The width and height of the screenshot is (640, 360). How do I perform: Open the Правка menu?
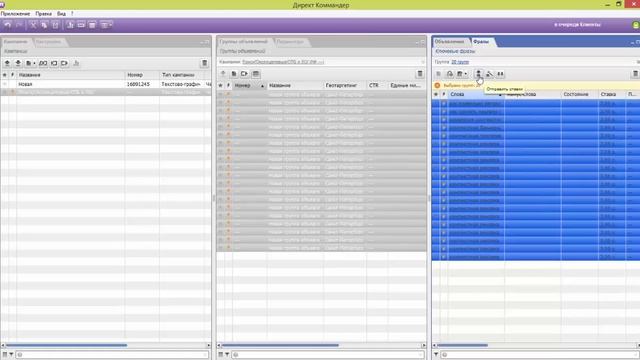pos(44,13)
